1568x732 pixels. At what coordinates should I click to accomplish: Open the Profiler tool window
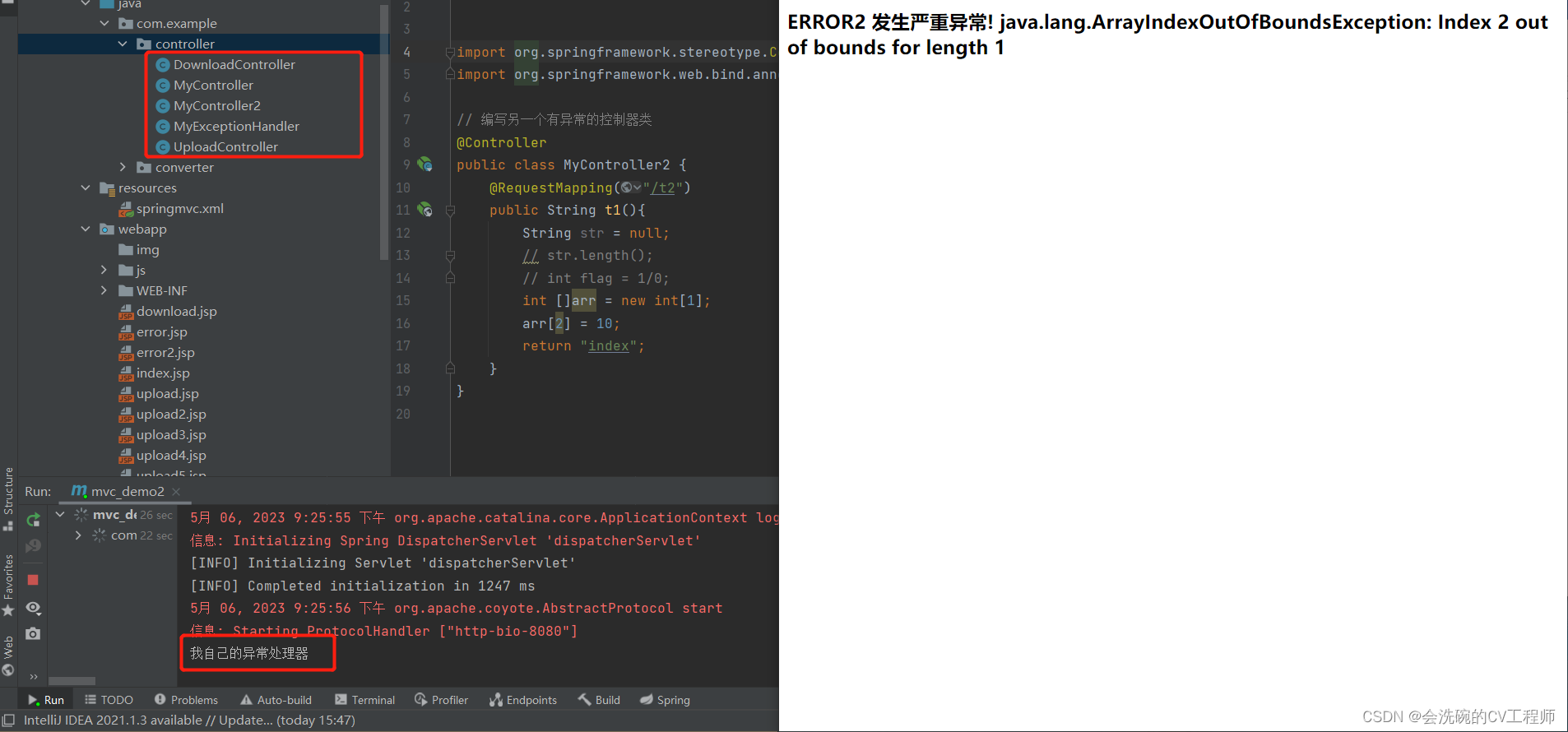click(442, 700)
